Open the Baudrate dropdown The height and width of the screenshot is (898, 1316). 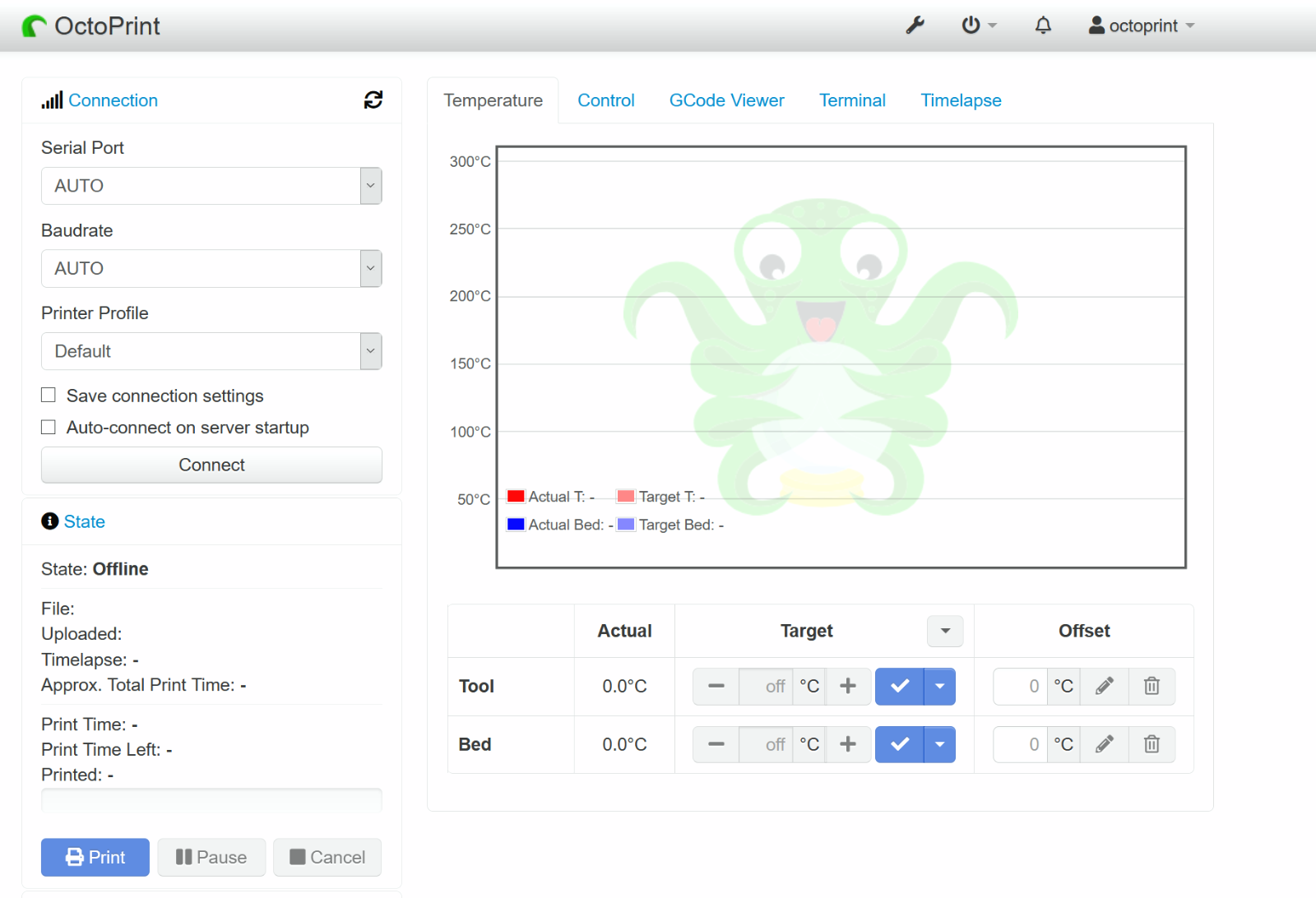pyautogui.click(x=211, y=269)
